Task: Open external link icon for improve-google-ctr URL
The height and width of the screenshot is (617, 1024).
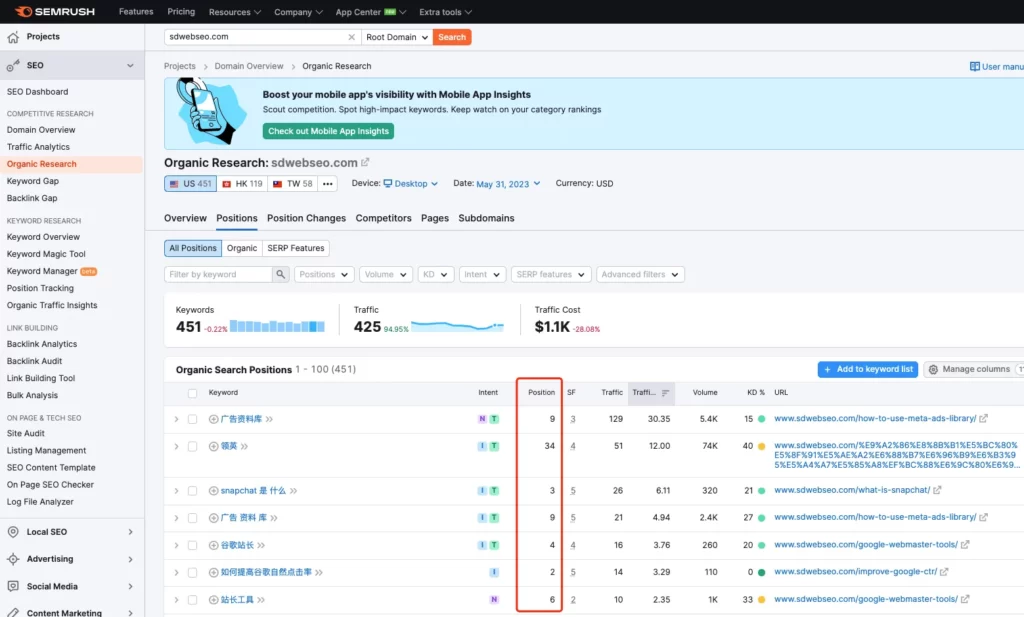Action: tap(944, 572)
